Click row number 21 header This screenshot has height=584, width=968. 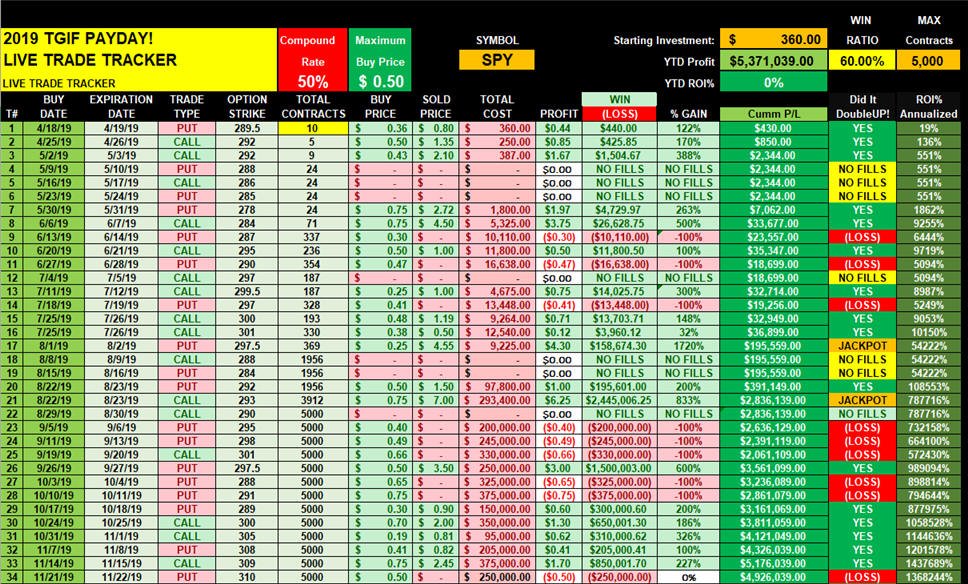tap(12, 400)
